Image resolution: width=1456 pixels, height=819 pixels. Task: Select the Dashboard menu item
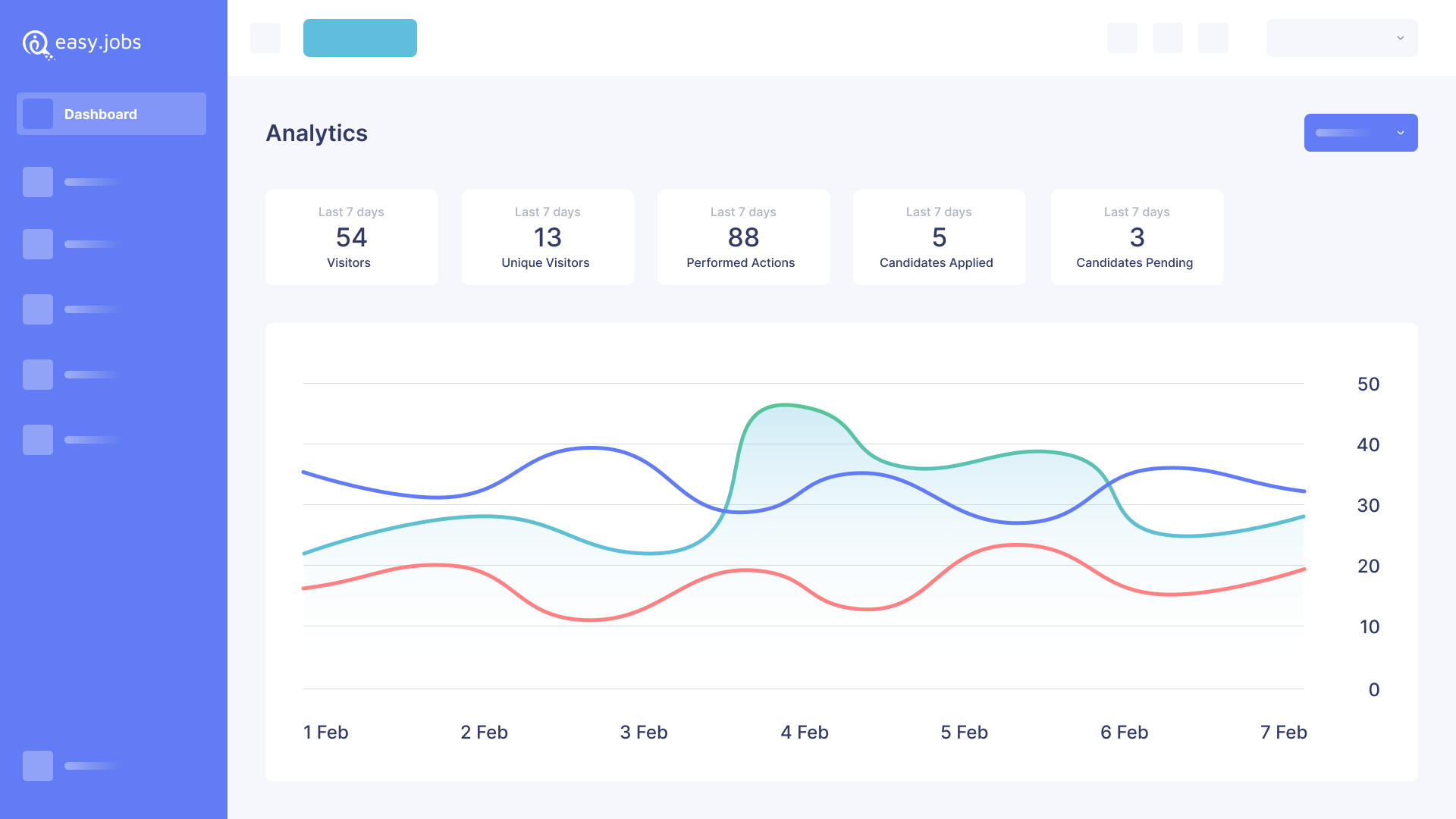point(112,114)
